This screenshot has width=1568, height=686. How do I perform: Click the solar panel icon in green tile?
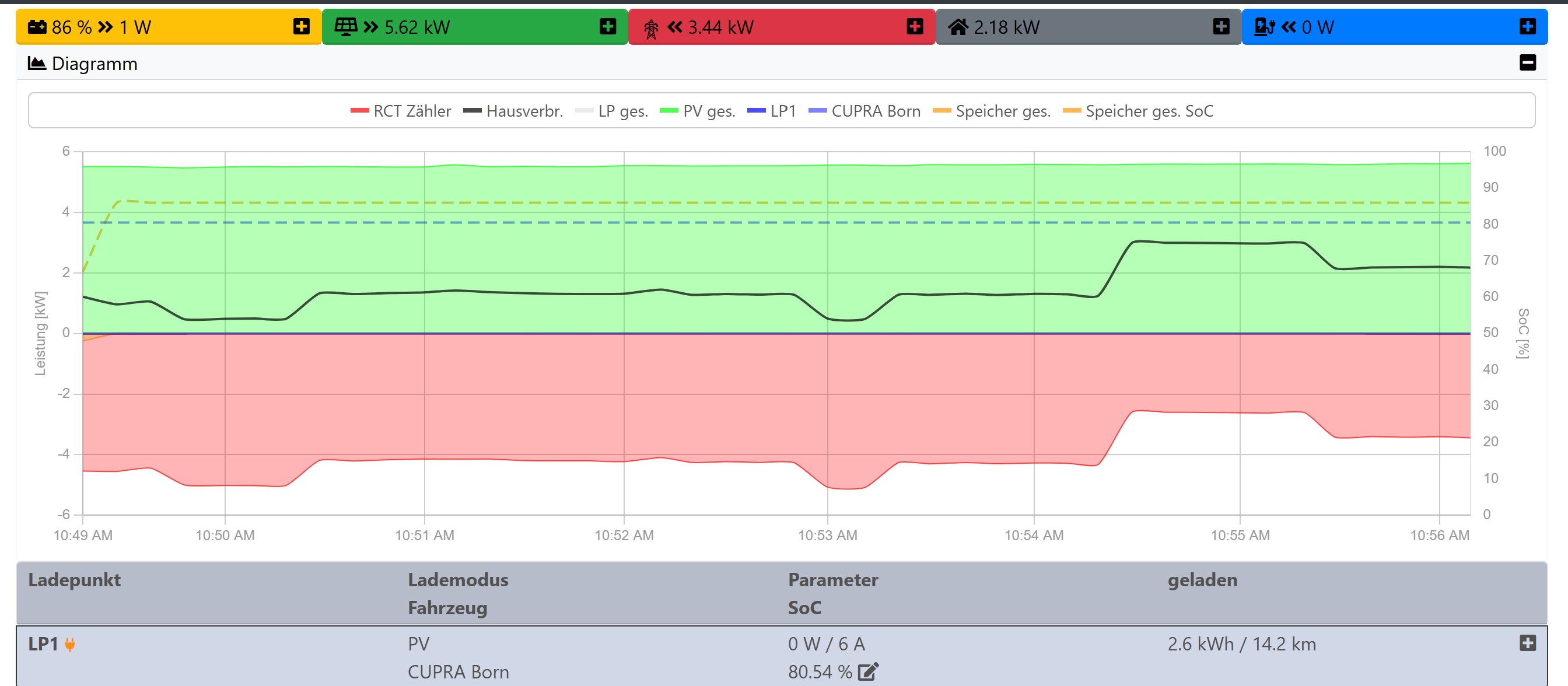tap(346, 27)
